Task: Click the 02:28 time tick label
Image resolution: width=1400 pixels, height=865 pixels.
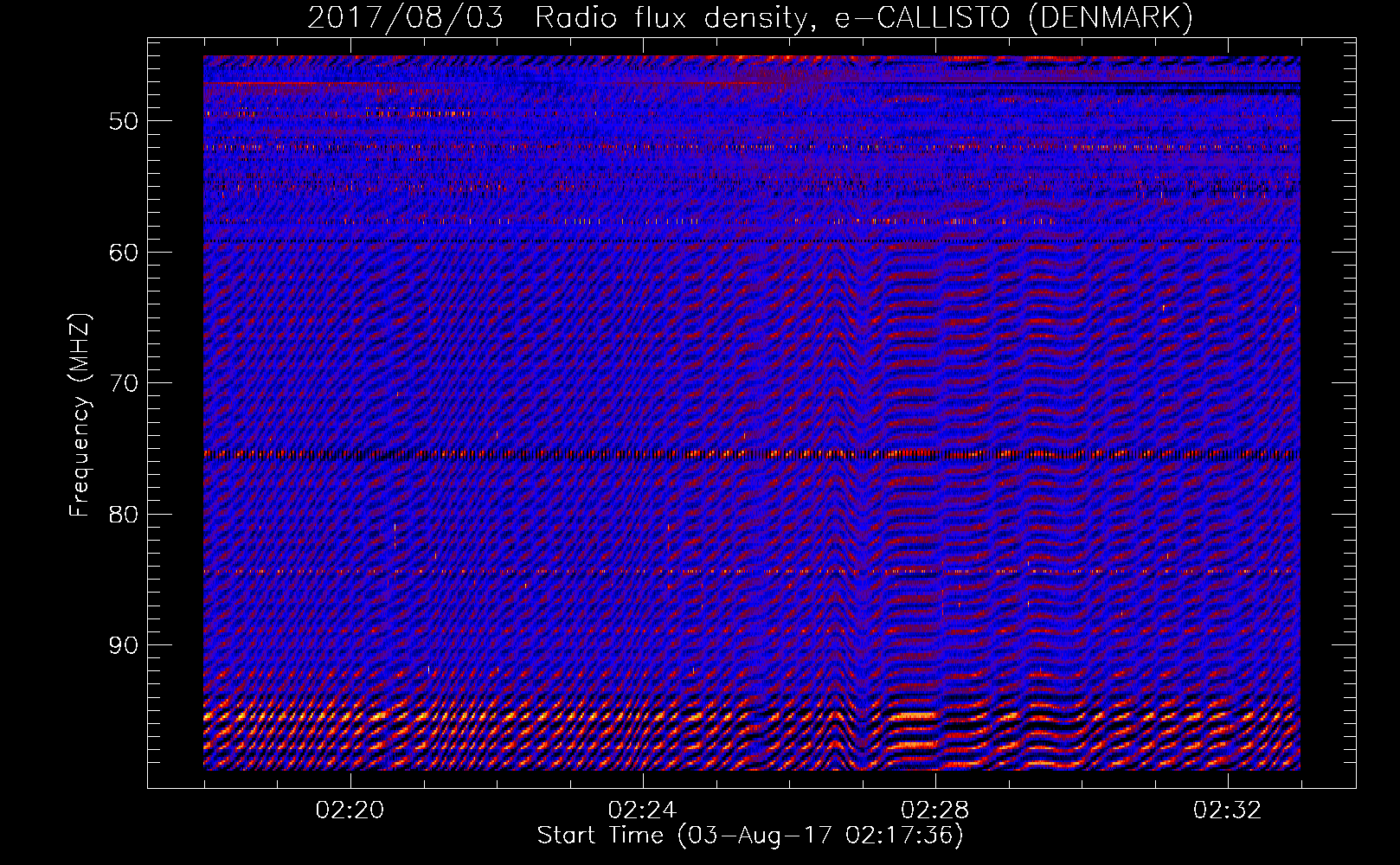Action: pyautogui.click(x=935, y=811)
